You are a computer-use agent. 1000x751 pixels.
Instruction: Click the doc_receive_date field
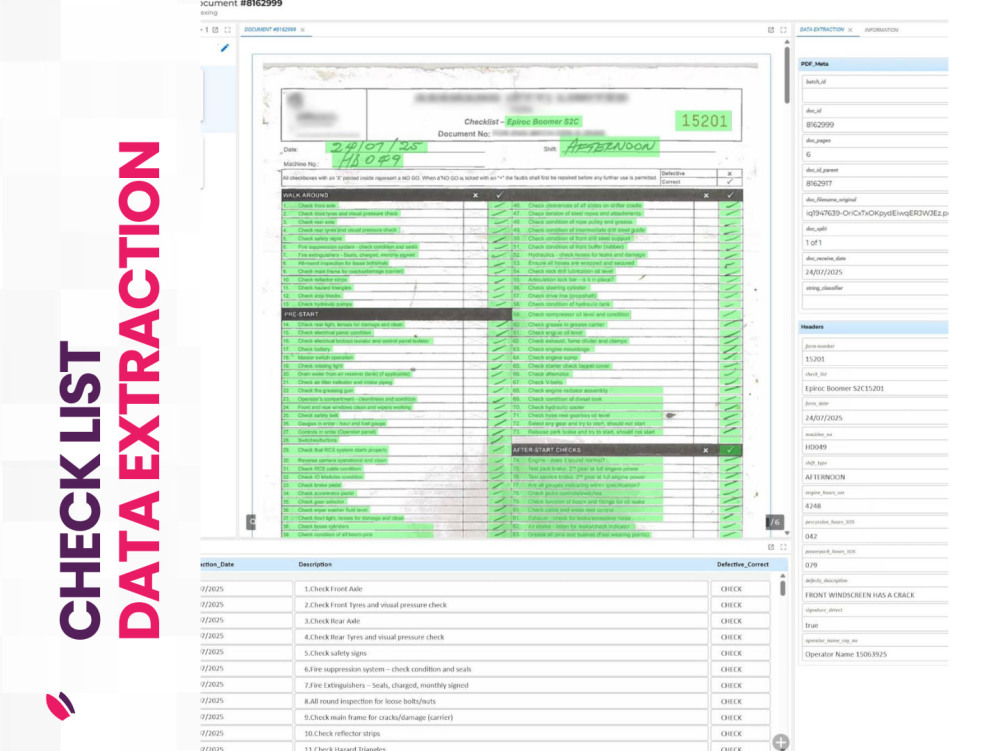click(x=875, y=272)
